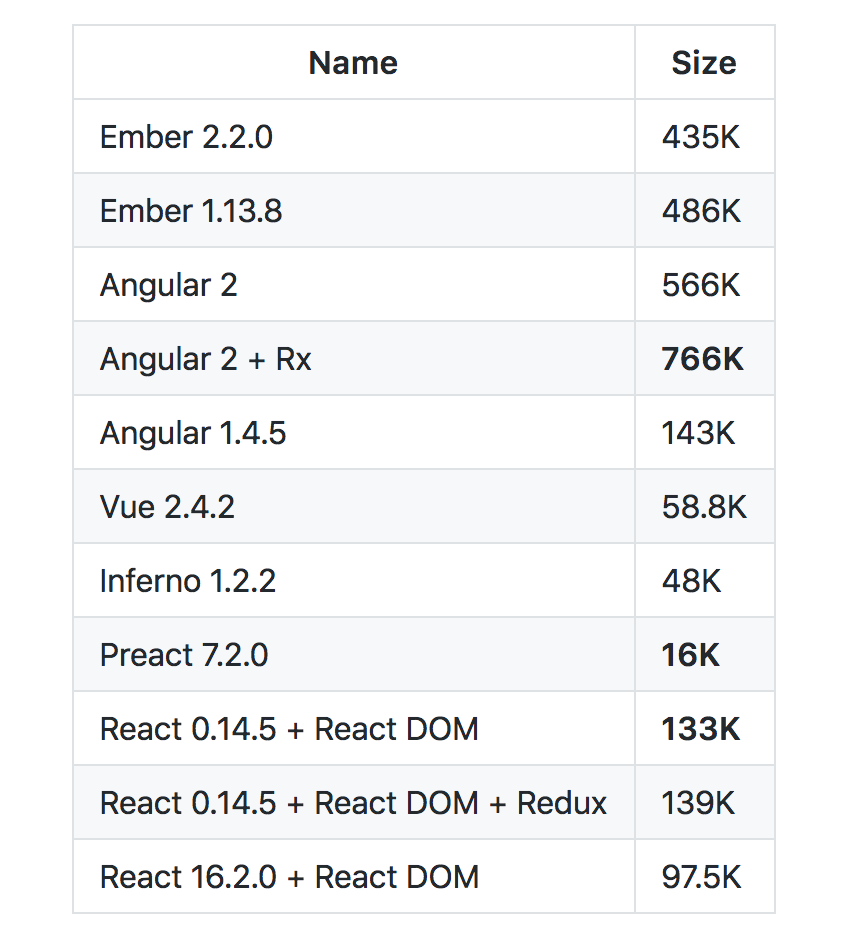
Task: Click the bold 16K size value
Action: pos(691,655)
